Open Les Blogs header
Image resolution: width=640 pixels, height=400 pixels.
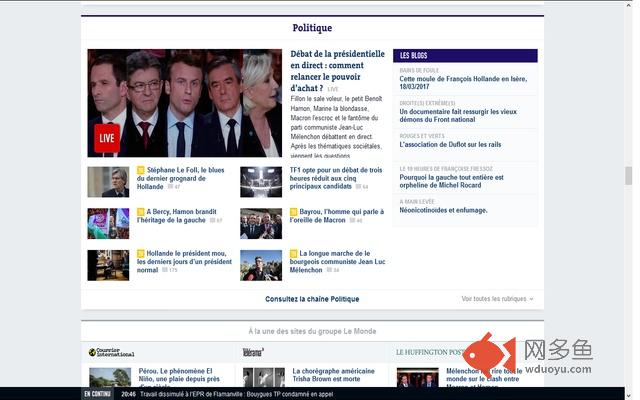[x=465, y=56]
